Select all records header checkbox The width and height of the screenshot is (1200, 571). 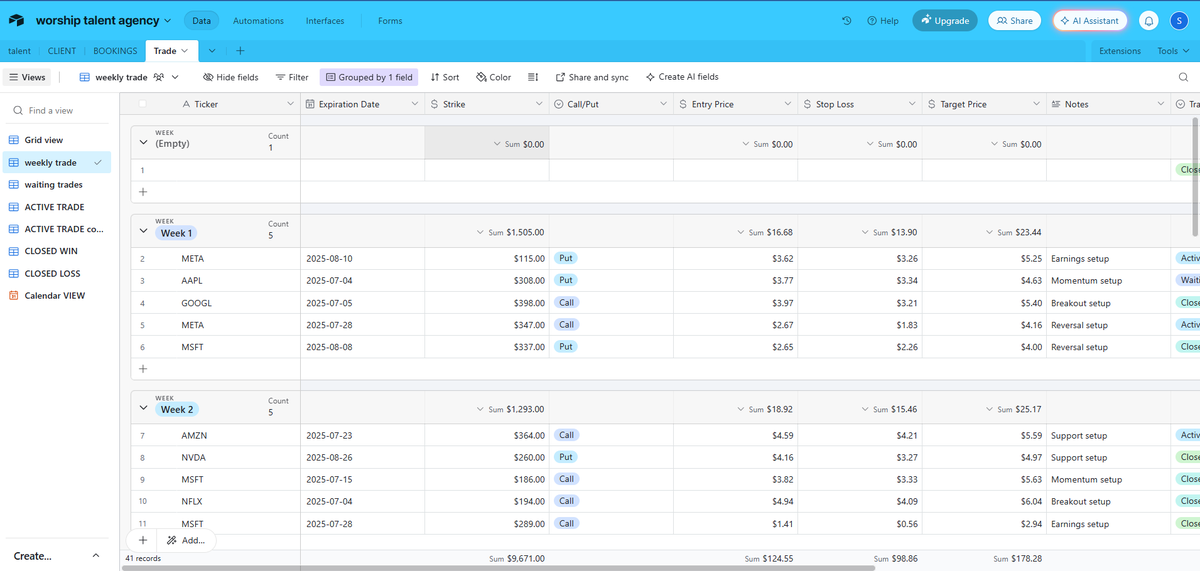(142, 104)
